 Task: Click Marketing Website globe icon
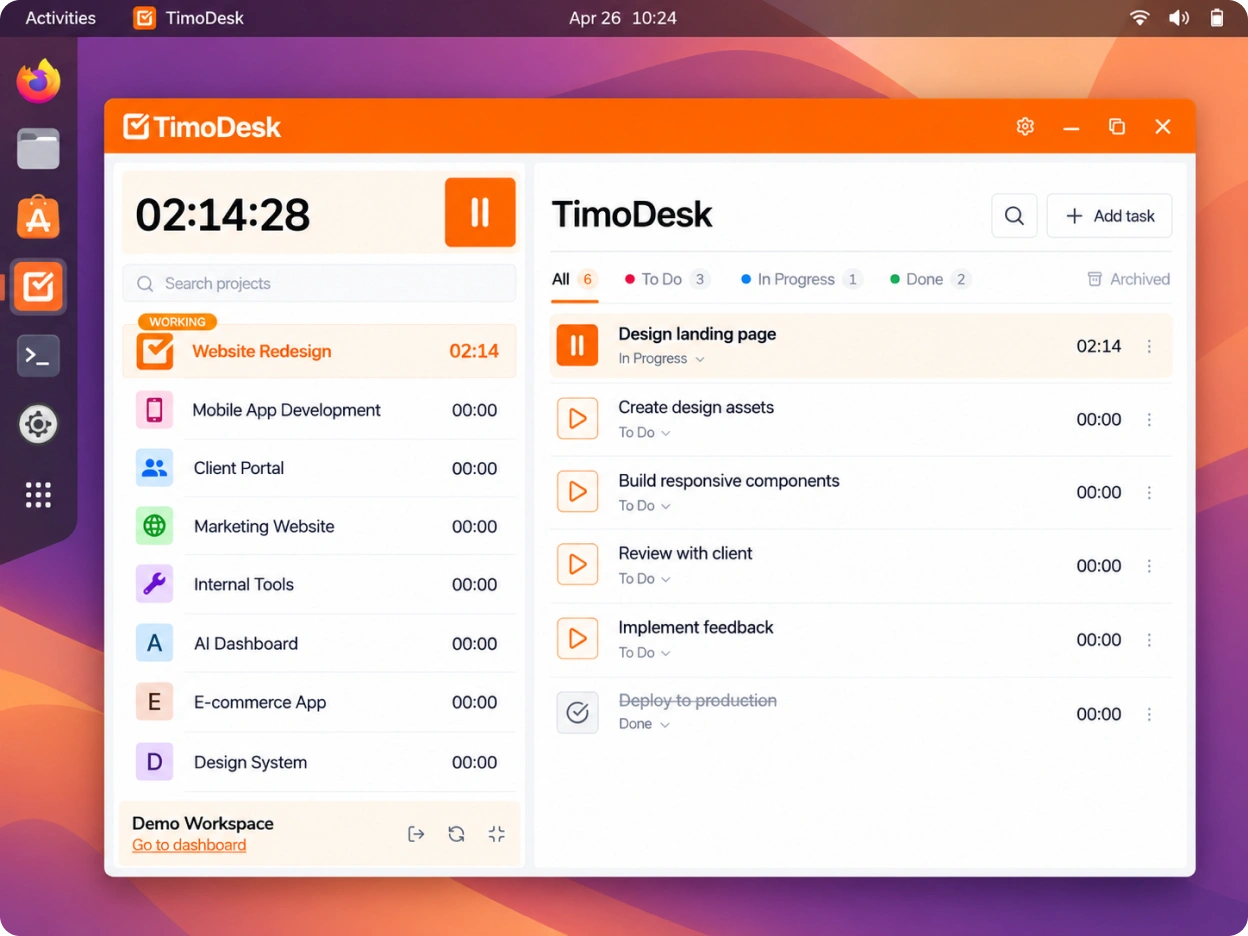click(155, 526)
